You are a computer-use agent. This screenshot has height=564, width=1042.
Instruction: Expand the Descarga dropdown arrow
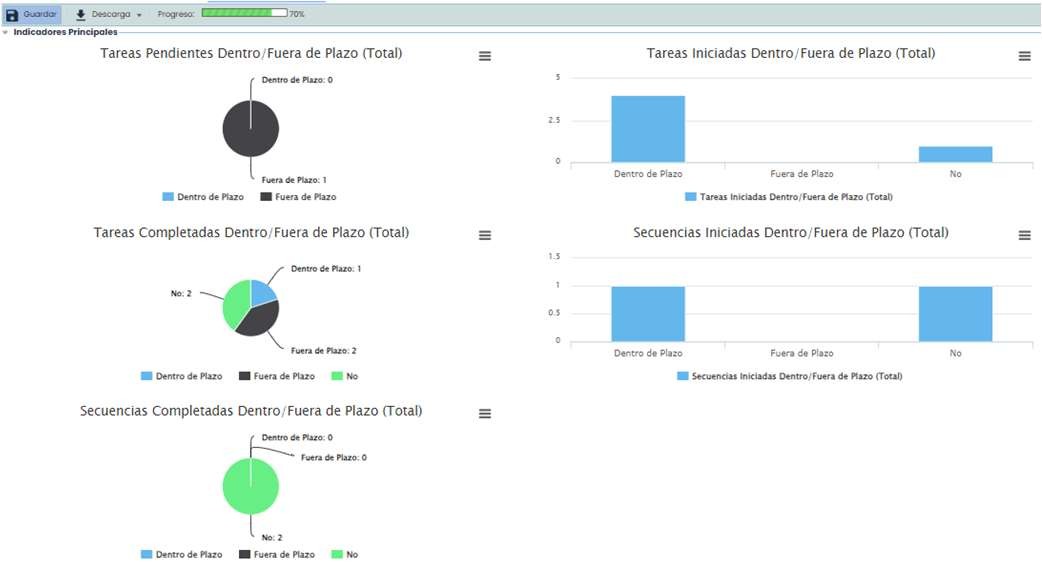[x=139, y=16]
